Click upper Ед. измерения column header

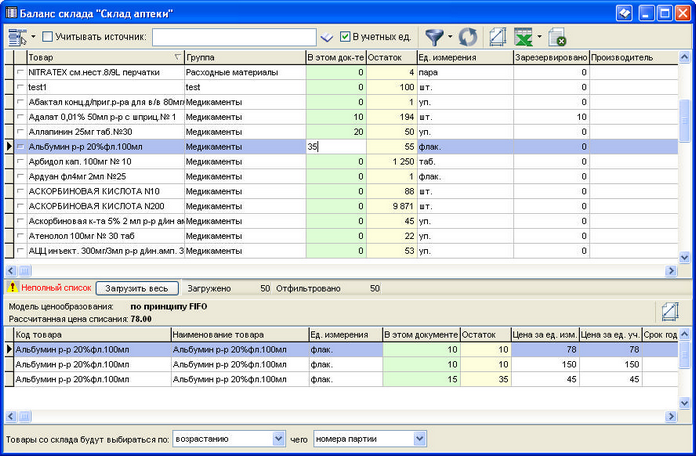pos(465,57)
